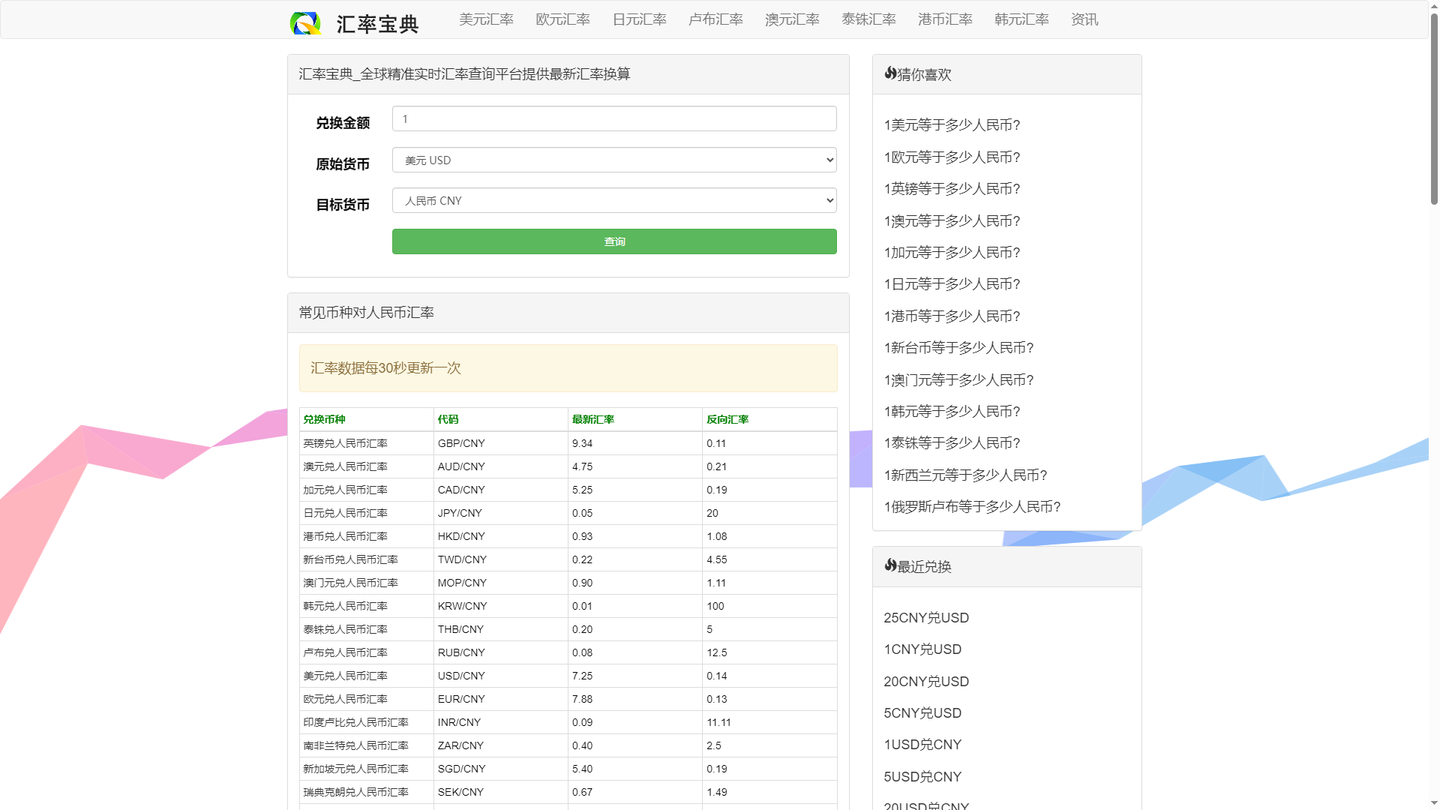Click 印度卢比兑人民币汇率 in the table
The width and height of the screenshot is (1440, 810).
point(356,722)
